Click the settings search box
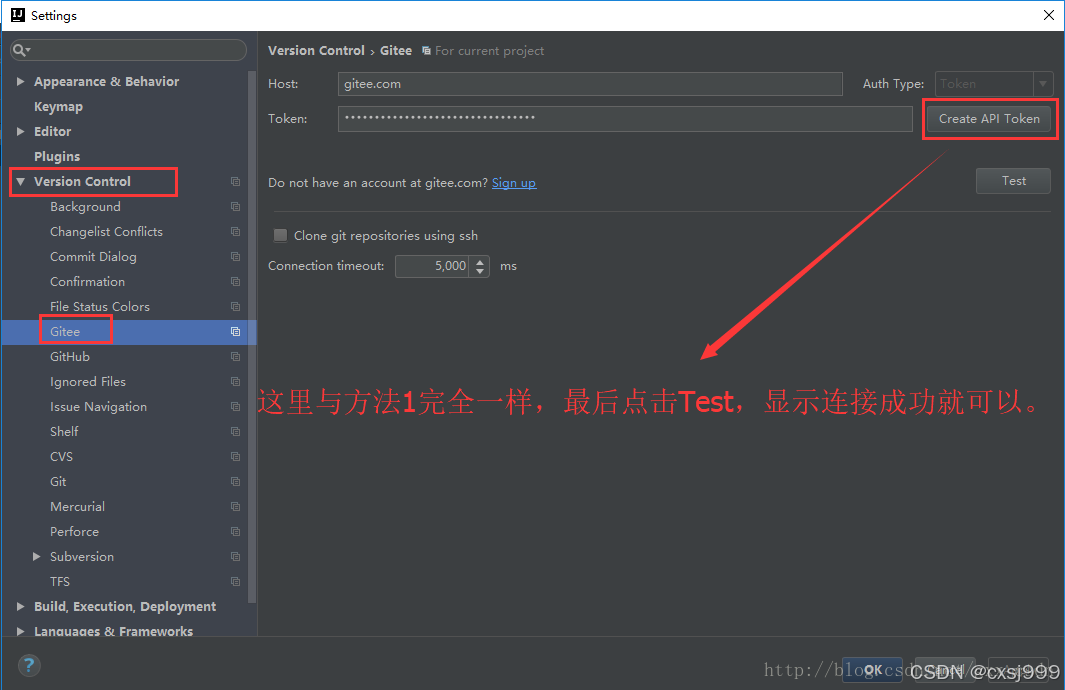This screenshot has width=1065, height=690. coord(128,50)
